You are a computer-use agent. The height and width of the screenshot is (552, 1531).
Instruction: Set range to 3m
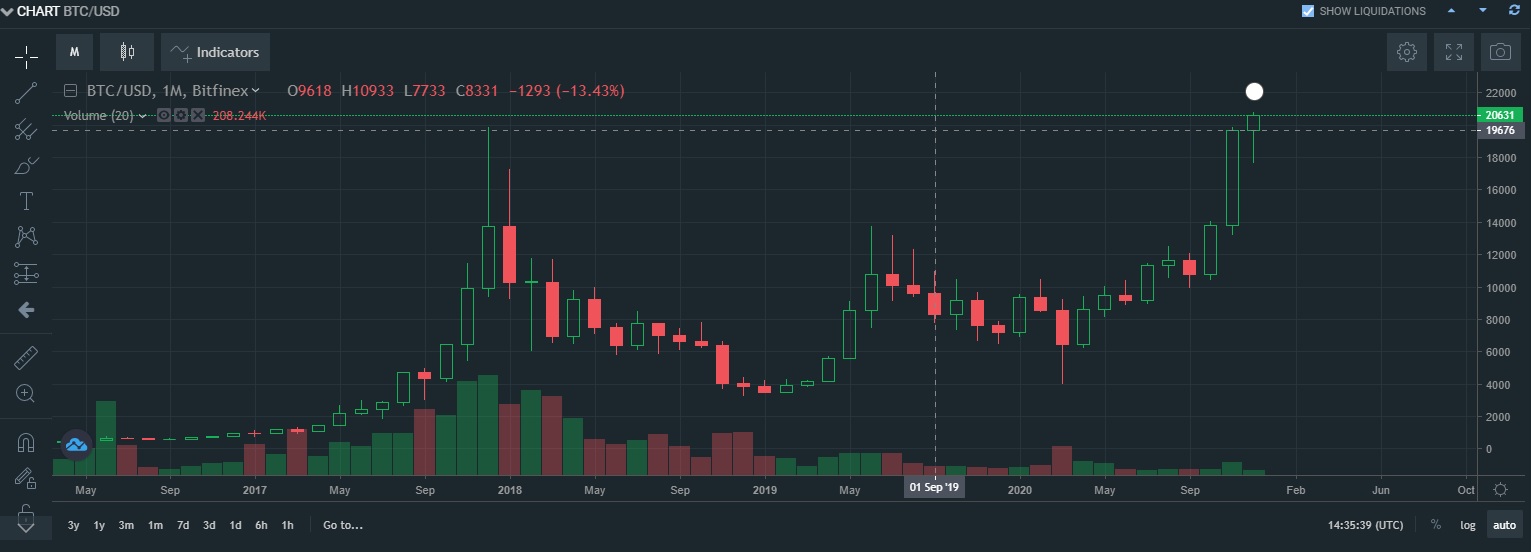(127, 525)
